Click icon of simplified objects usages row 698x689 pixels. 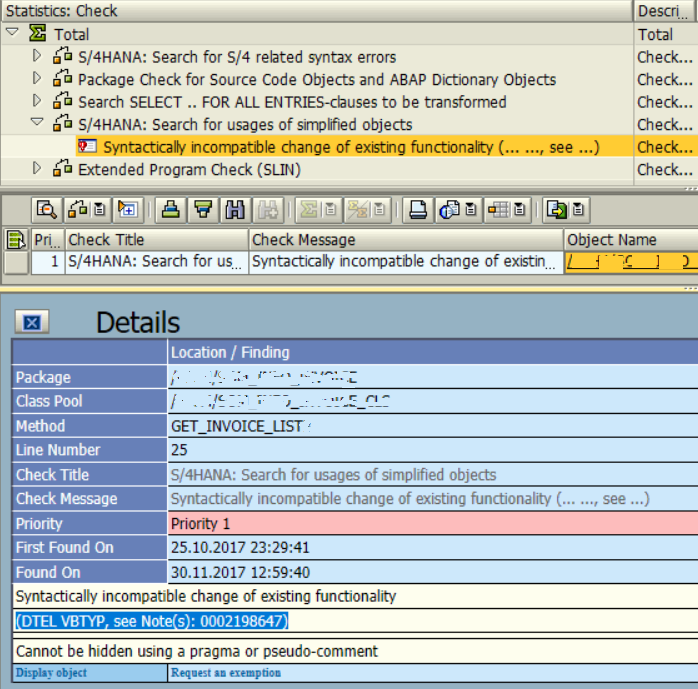(62, 123)
